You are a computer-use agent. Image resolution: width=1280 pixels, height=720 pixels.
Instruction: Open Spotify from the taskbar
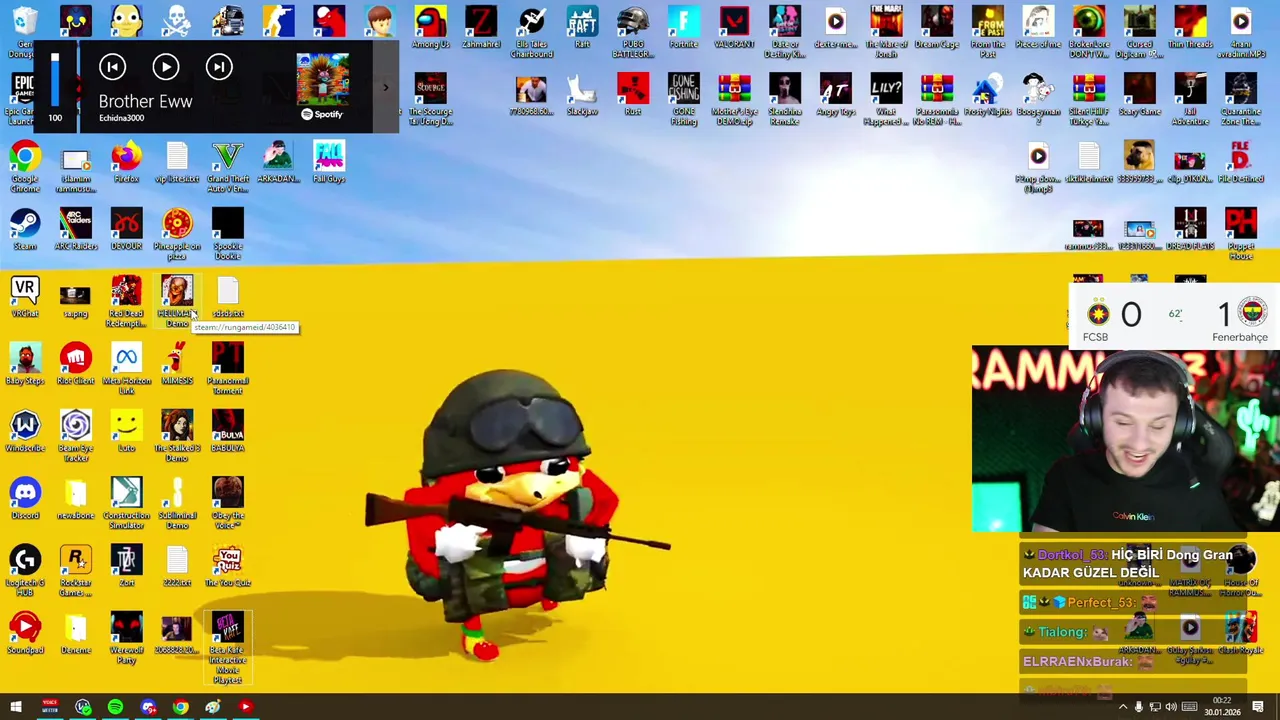[115, 707]
